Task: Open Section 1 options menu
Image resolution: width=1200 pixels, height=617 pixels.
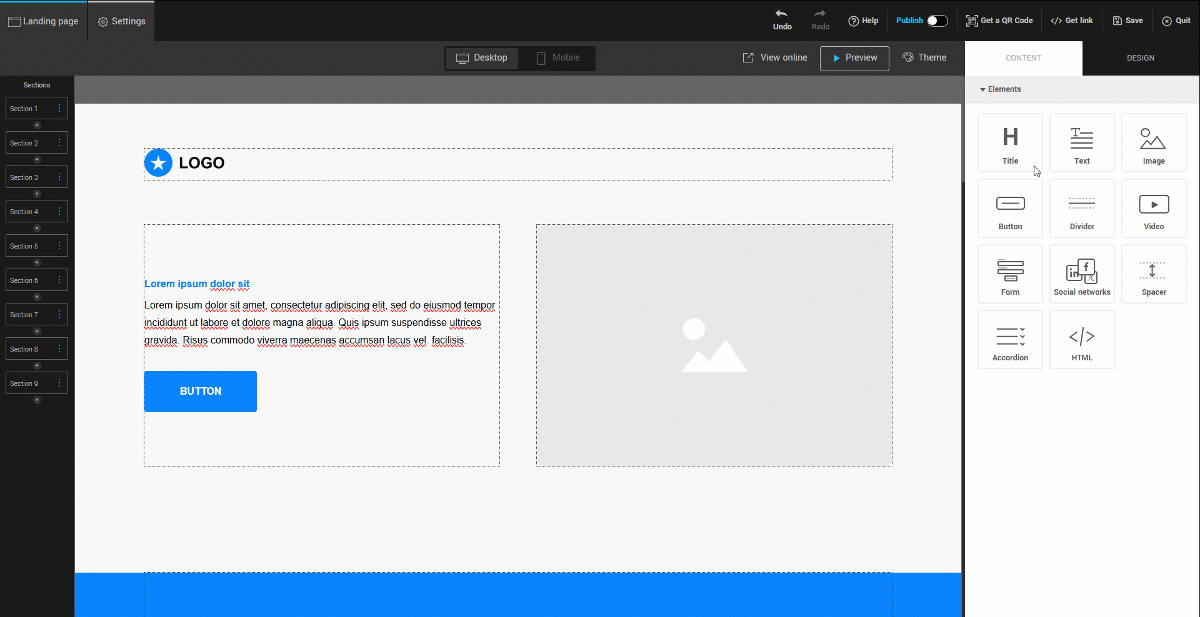Action: tap(59, 109)
